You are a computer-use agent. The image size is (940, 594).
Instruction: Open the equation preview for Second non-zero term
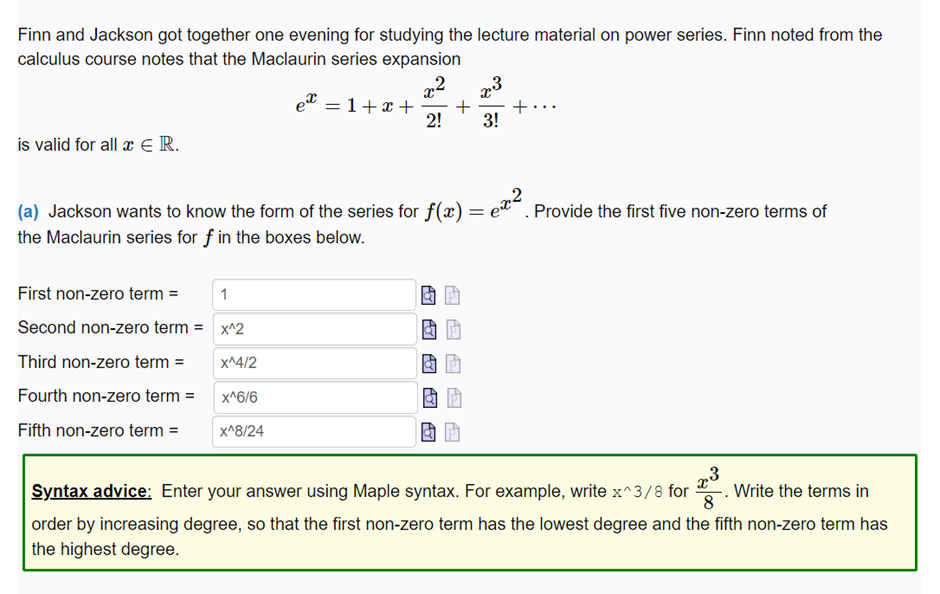(428, 328)
